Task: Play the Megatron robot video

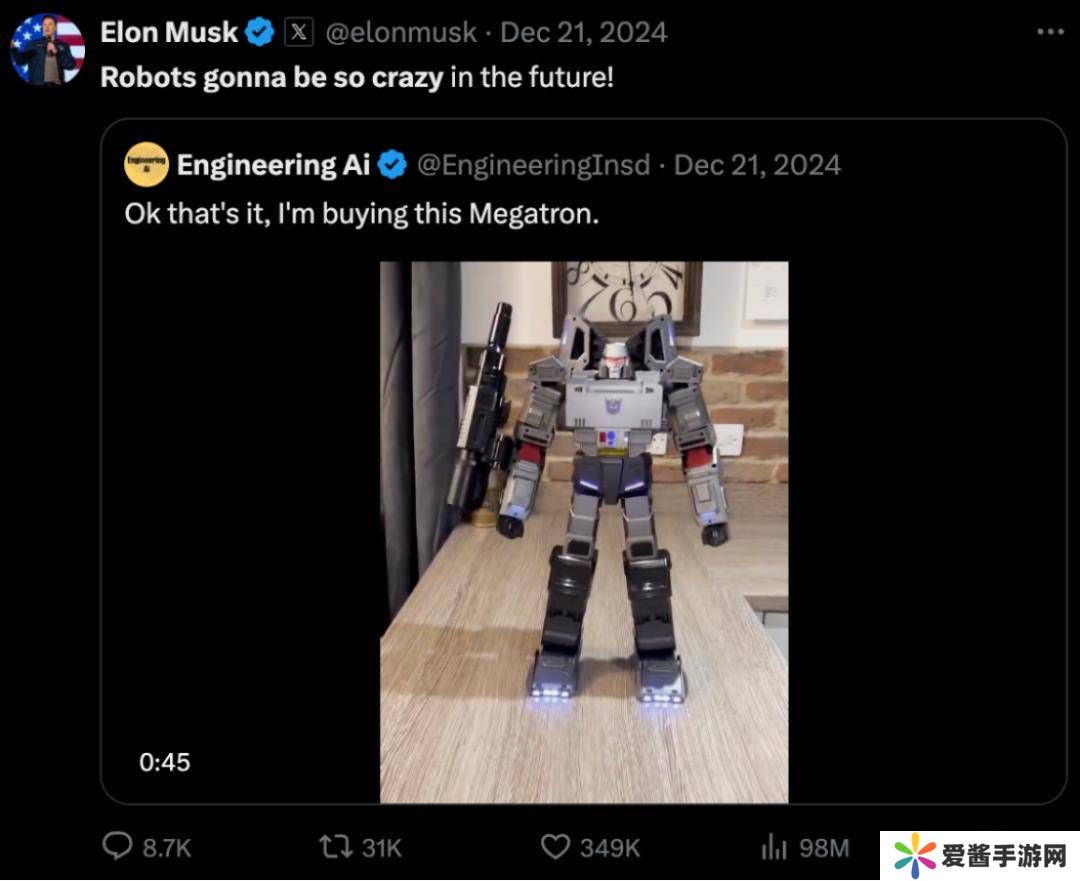Action: [x=584, y=532]
